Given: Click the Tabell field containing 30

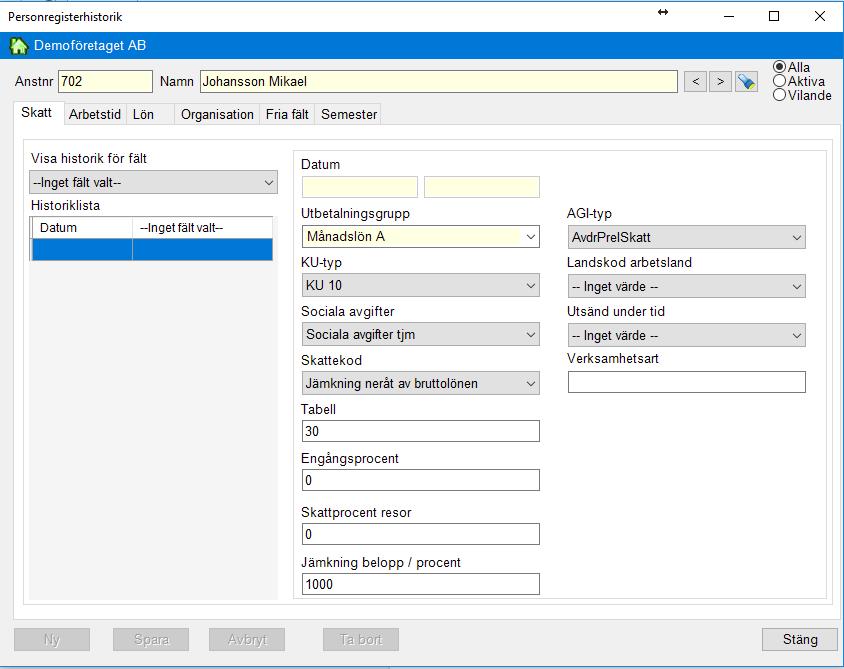Looking at the screenshot, I should pos(420,431).
